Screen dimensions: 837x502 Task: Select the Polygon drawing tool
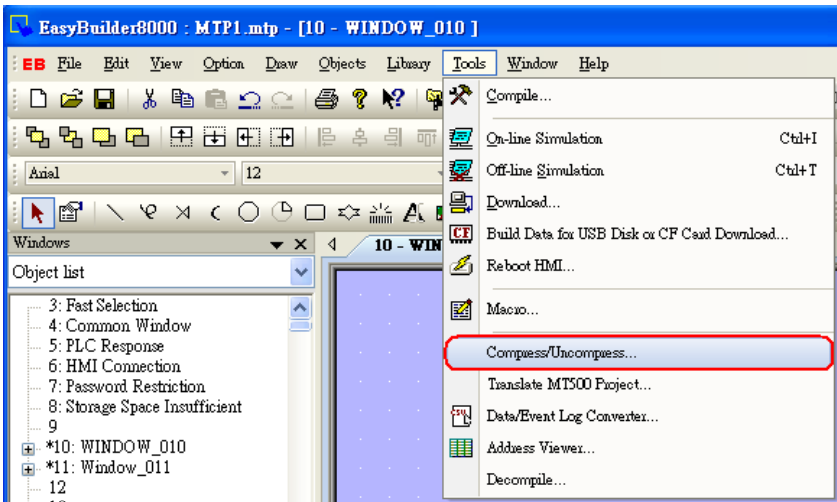(349, 213)
